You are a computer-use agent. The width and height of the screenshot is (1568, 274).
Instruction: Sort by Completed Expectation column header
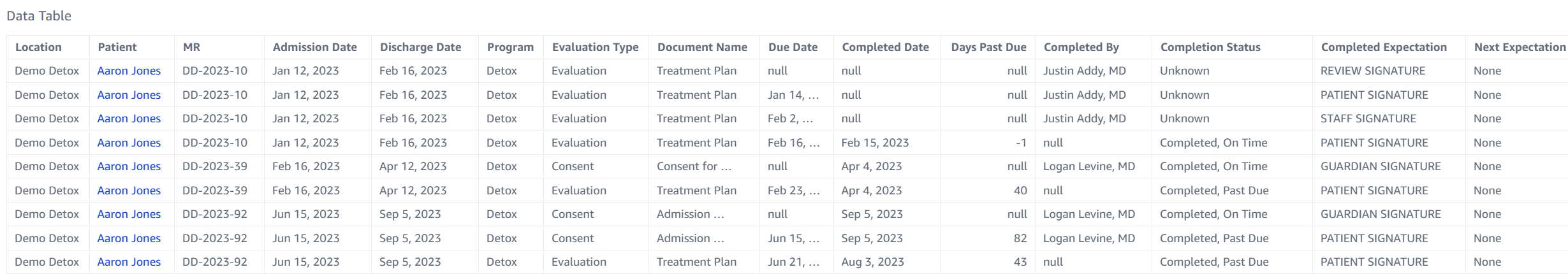pyautogui.click(x=1384, y=47)
